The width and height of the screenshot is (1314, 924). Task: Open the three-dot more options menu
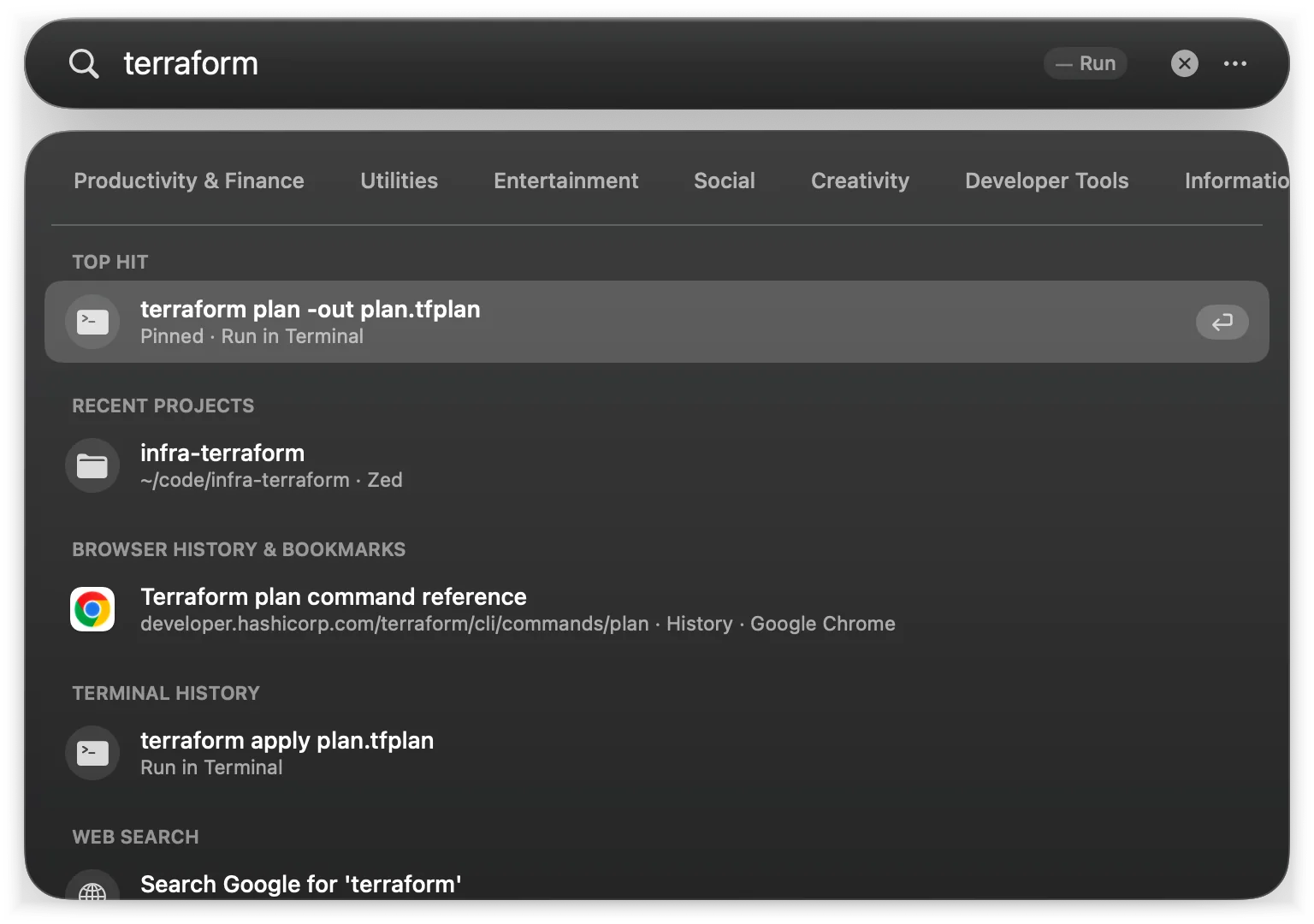[x=1234, y=63]
